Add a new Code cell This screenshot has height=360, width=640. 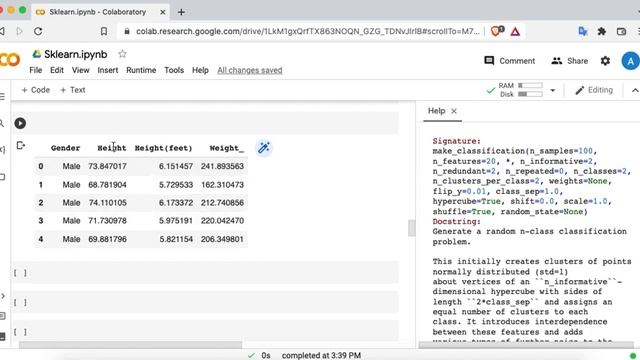(36, 90)
